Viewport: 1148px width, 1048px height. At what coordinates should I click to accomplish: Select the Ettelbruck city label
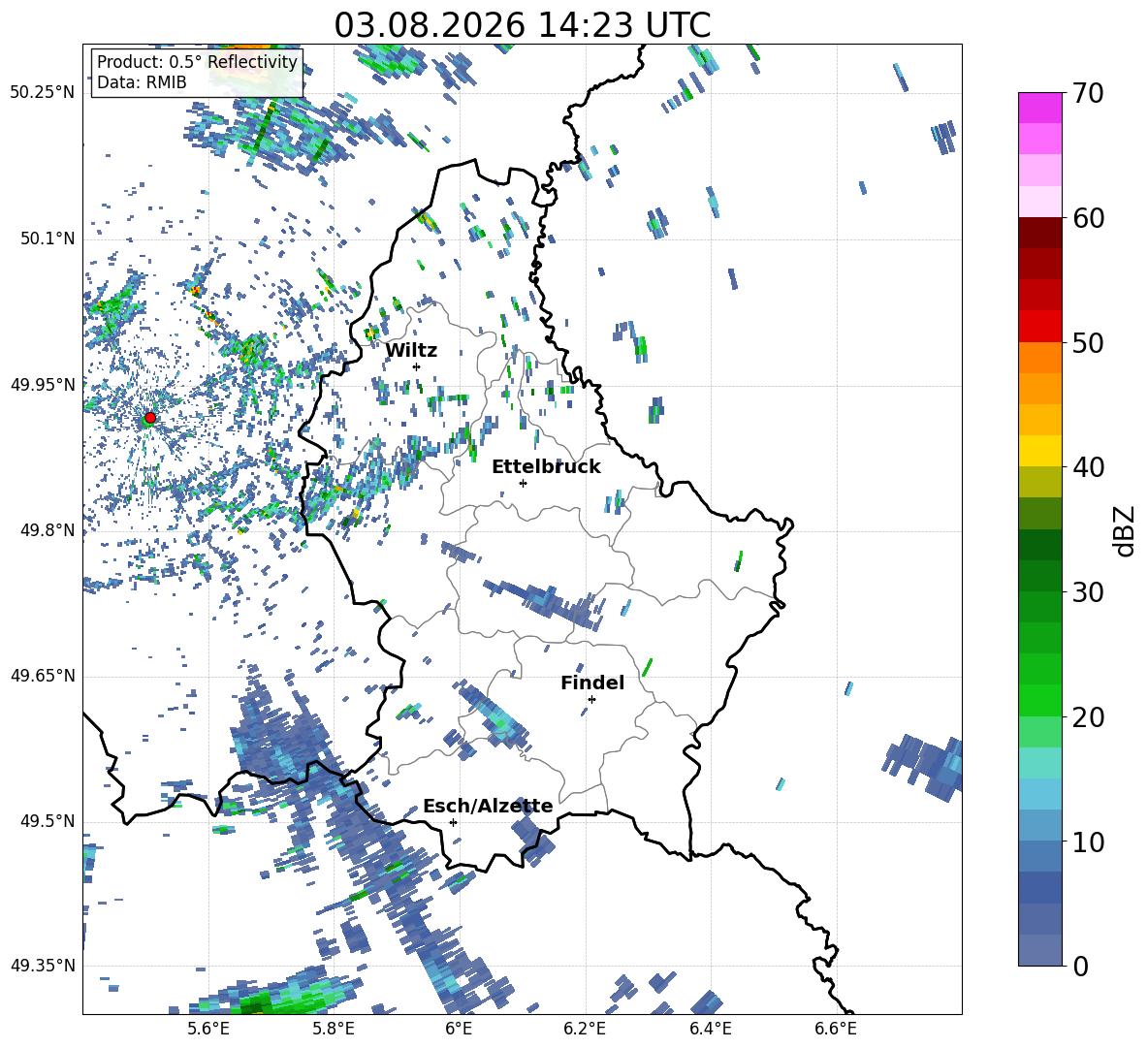pos(546,467)
